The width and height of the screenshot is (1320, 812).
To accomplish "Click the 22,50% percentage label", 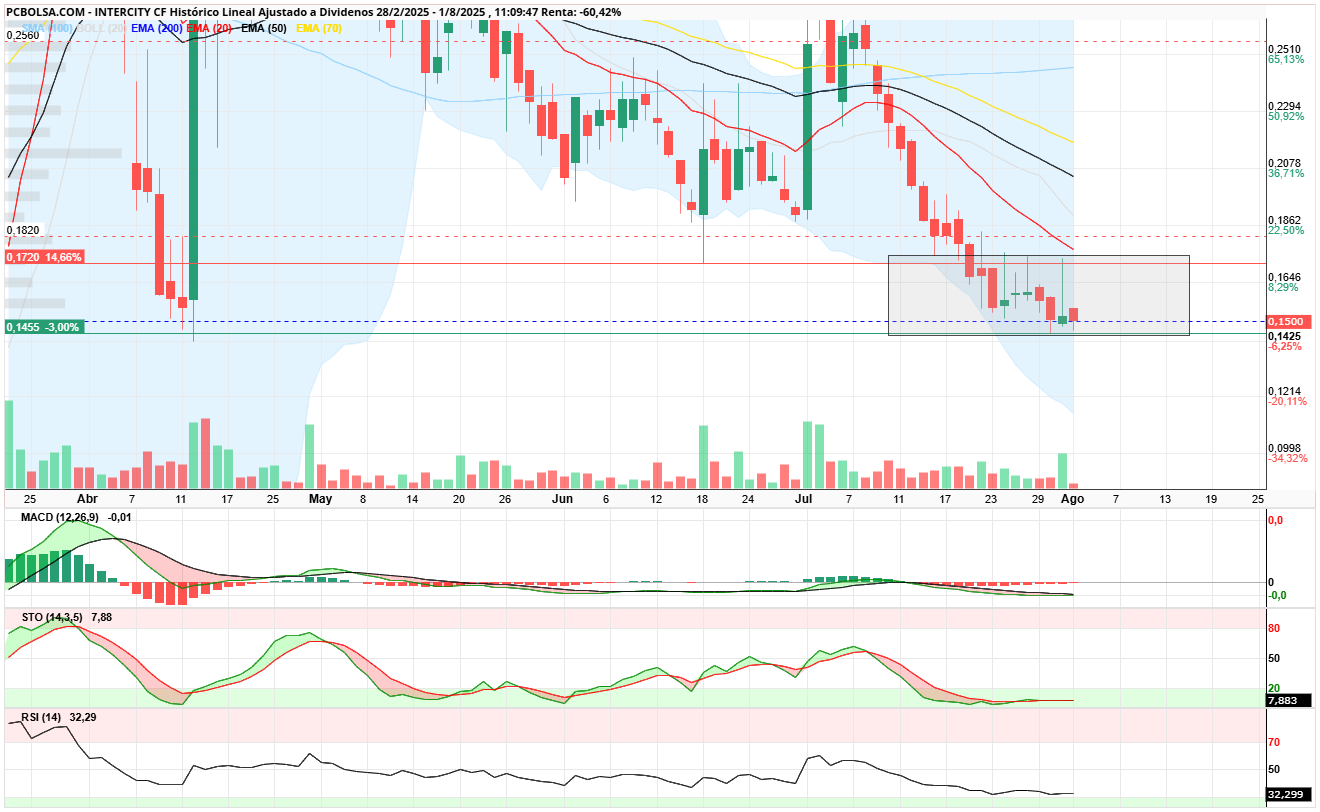I will (1286, 231).
